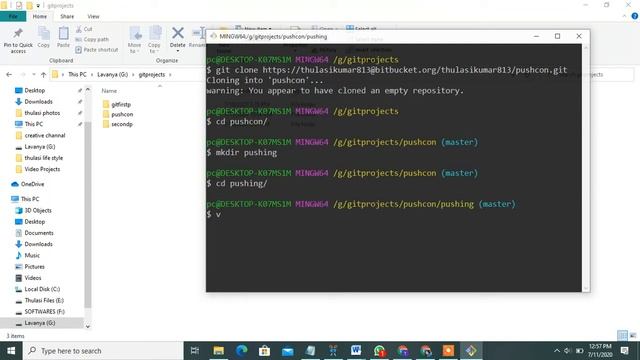This screenshot has width=640, height=360.
Task: Go up one folder level arrow
Action: pos(43,75)
